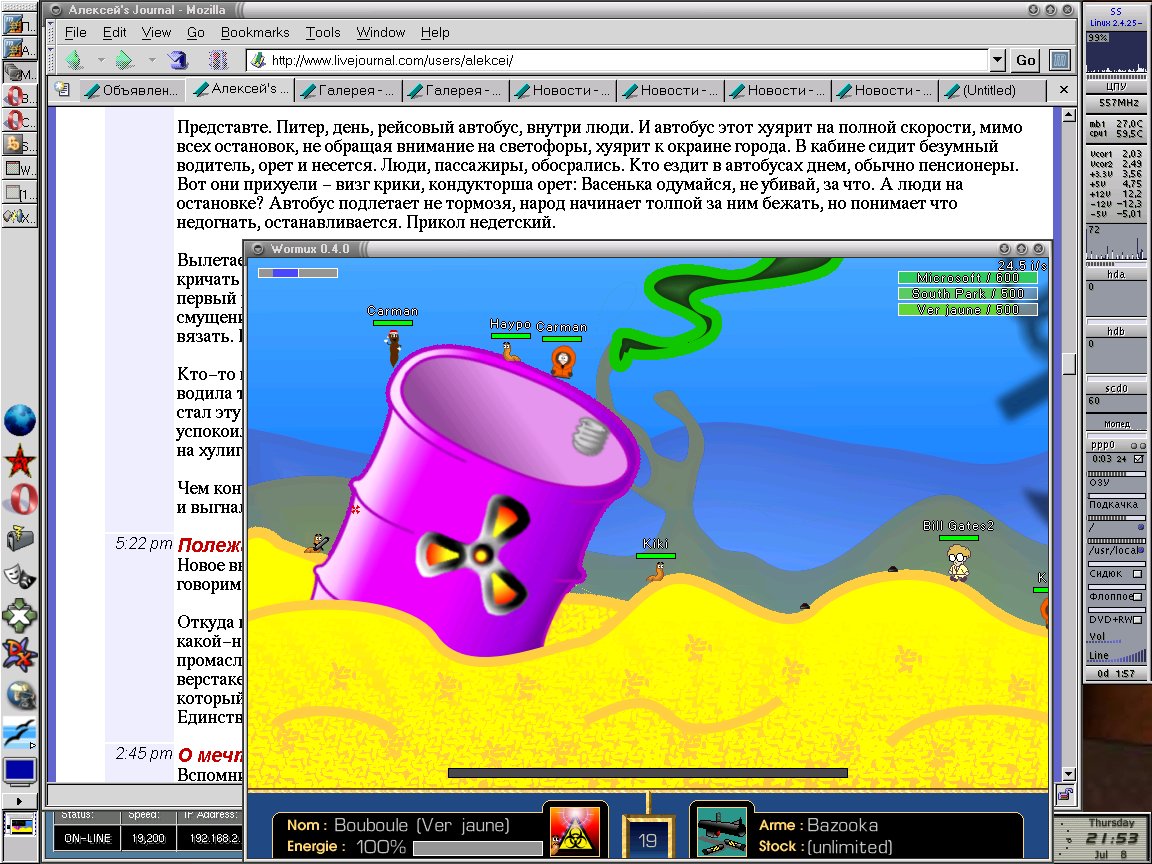Click the / filesystem indicator dot
Screen dimensions: 1152x864
point(1140,528)
